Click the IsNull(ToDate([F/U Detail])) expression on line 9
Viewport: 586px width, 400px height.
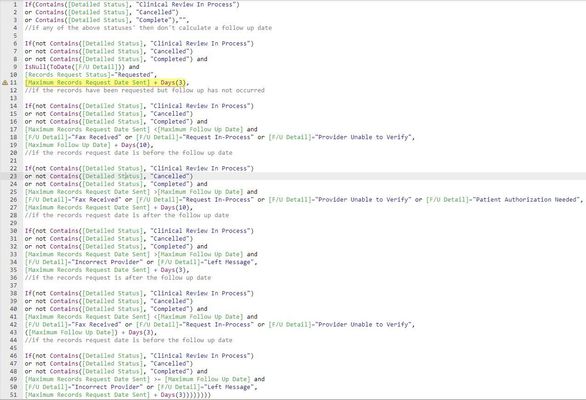click(x=75, y=67)
